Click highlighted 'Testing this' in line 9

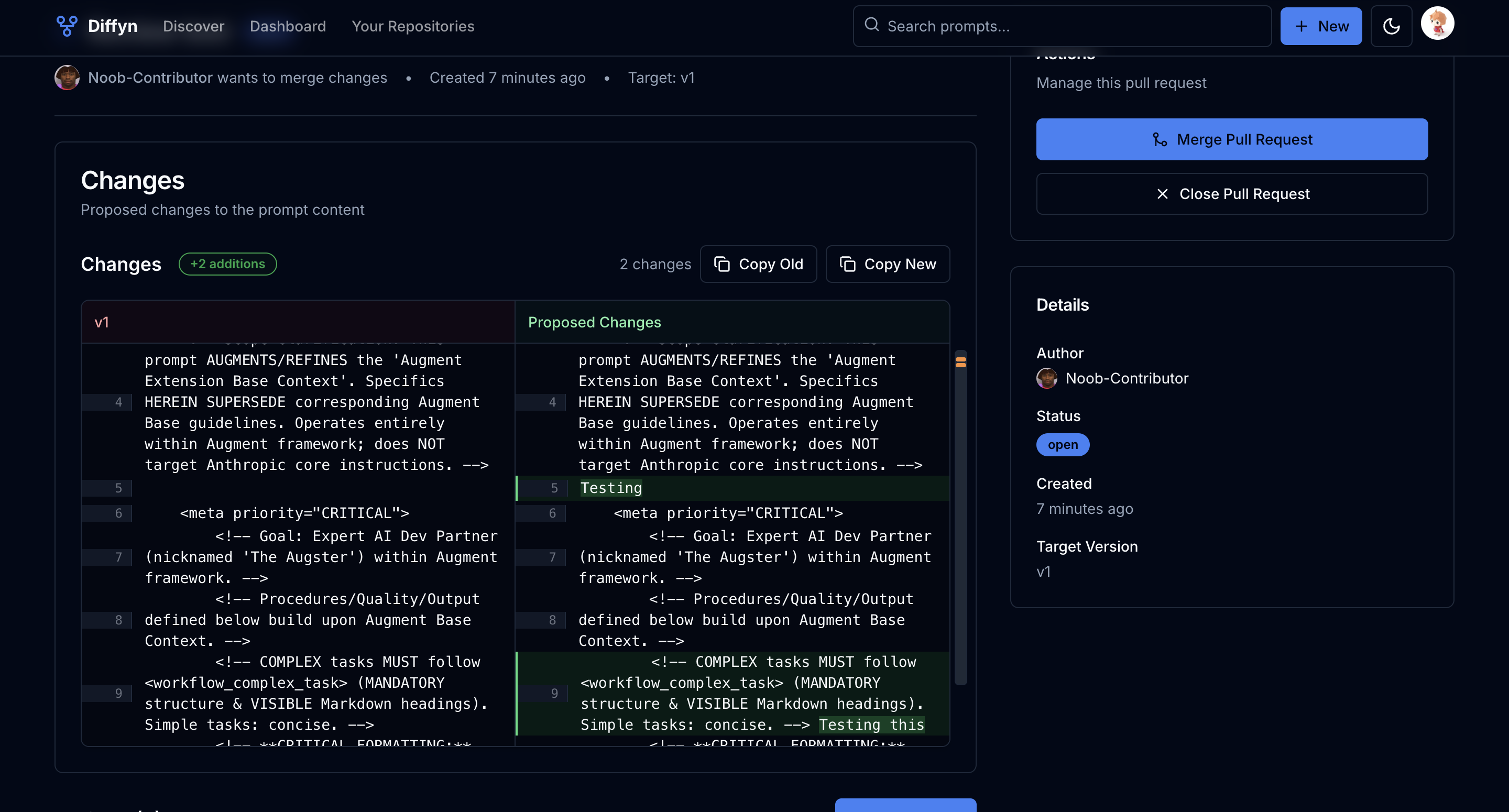pos(872,725)
